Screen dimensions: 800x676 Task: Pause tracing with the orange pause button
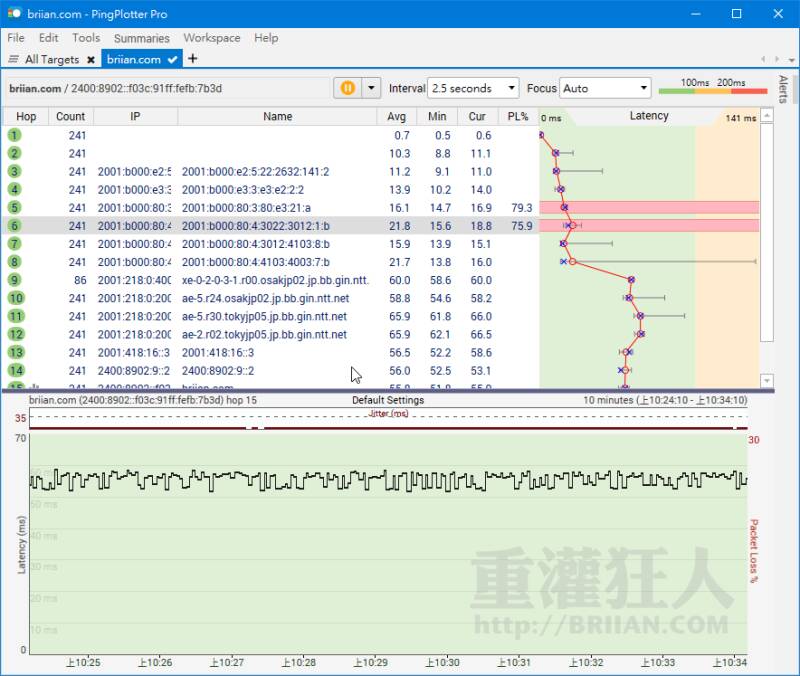[347, 88]
